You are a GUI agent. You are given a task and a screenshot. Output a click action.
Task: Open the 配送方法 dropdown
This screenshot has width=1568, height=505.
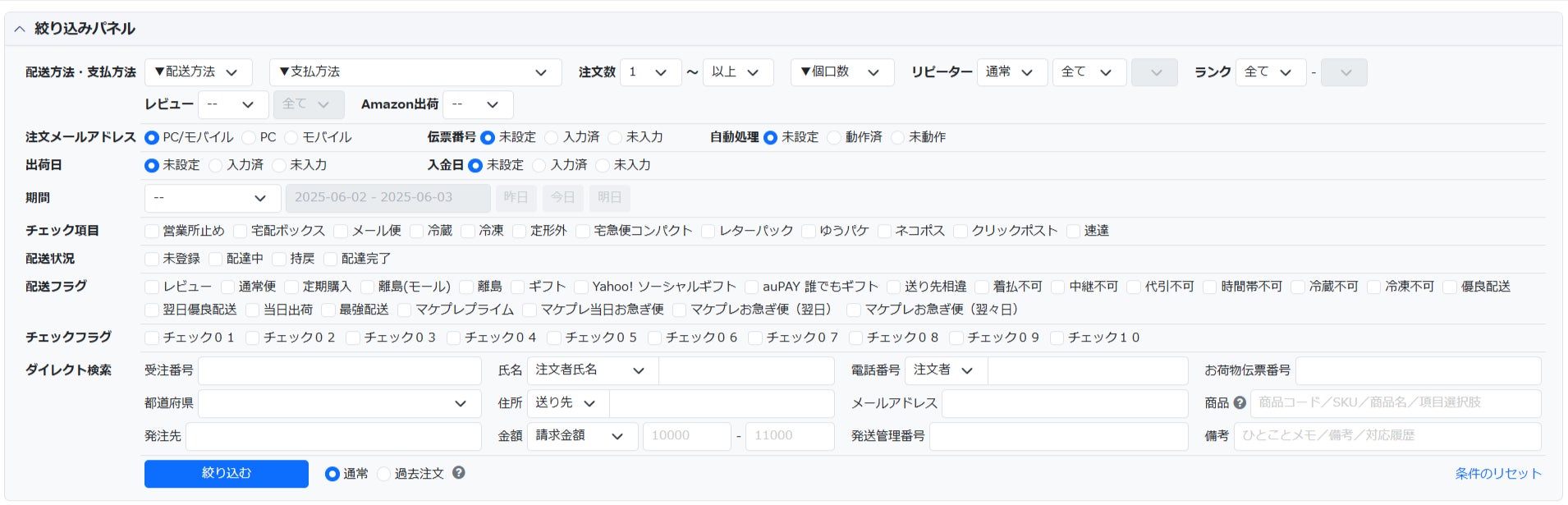tap(198, 72)
